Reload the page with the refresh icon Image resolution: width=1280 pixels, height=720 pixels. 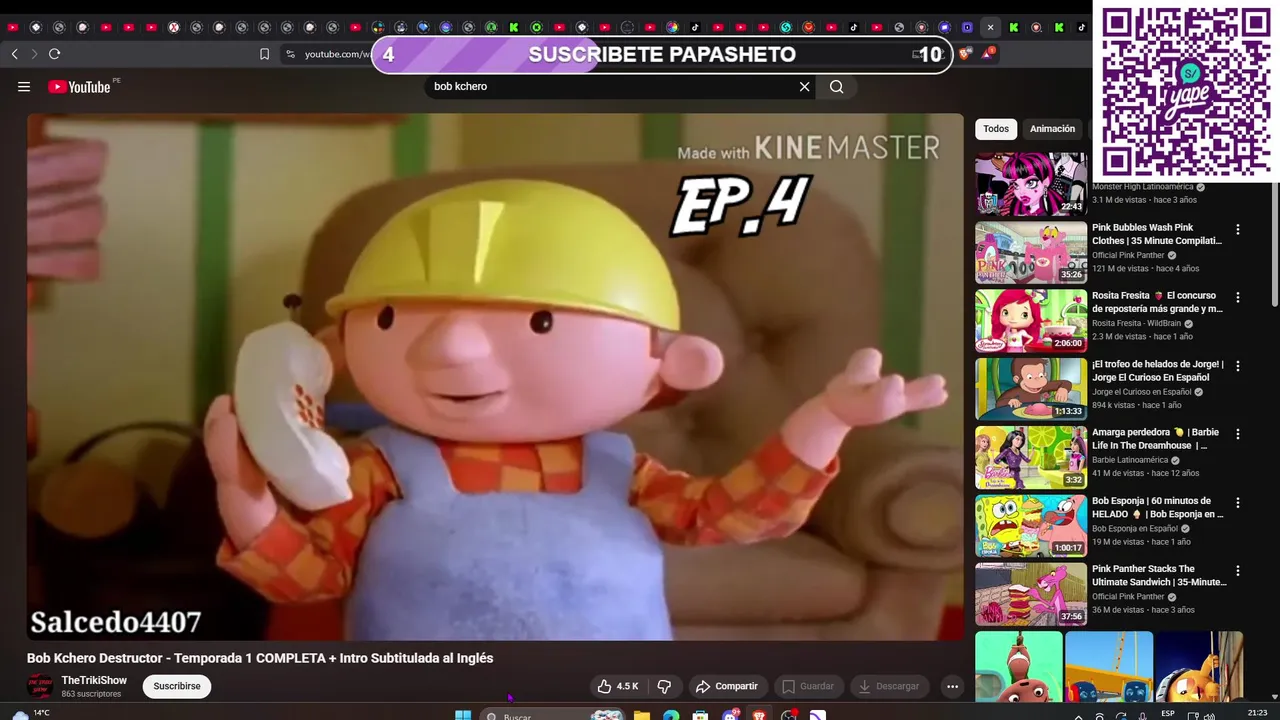(x=55, y=54)
